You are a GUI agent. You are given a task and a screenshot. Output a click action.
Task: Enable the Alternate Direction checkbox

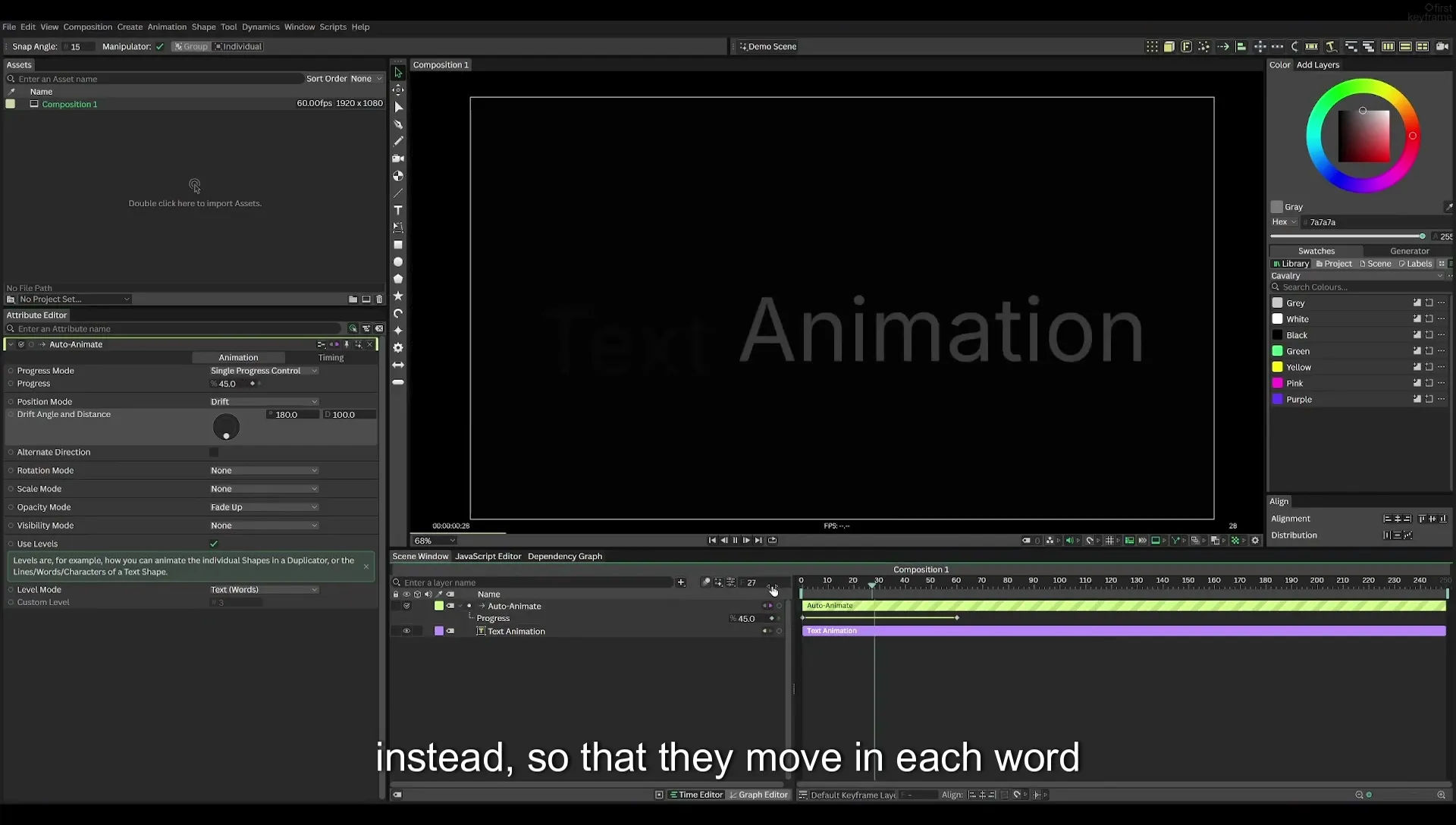click(x=214, y=452)
